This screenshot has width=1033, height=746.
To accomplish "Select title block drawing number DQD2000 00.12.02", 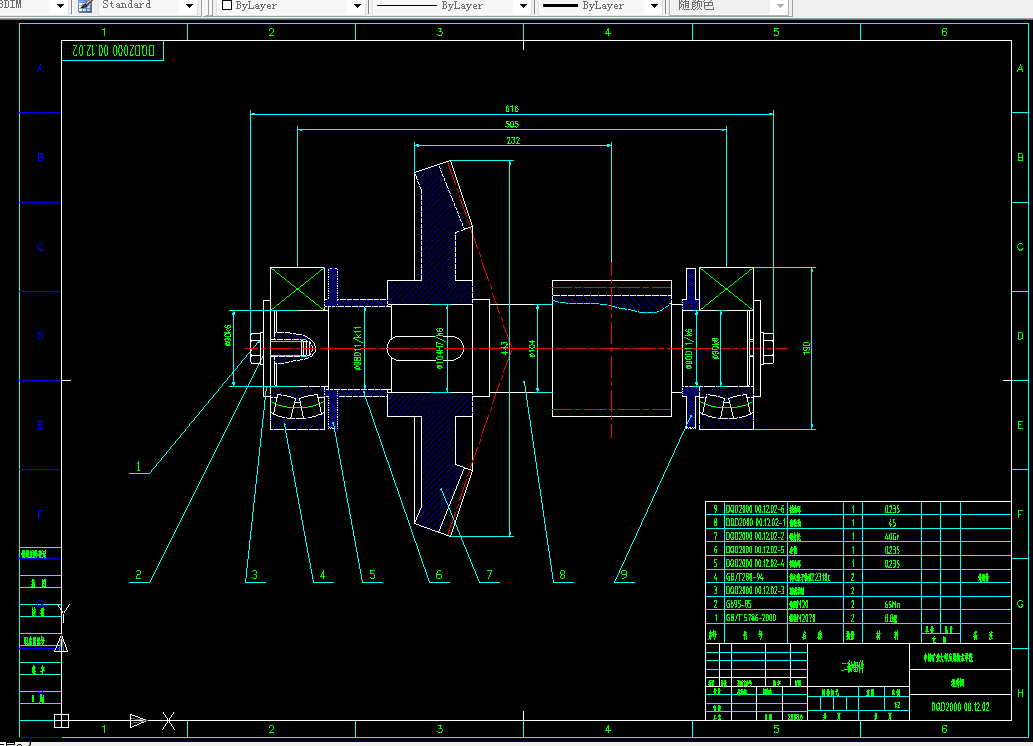I will tap(960, 707).
